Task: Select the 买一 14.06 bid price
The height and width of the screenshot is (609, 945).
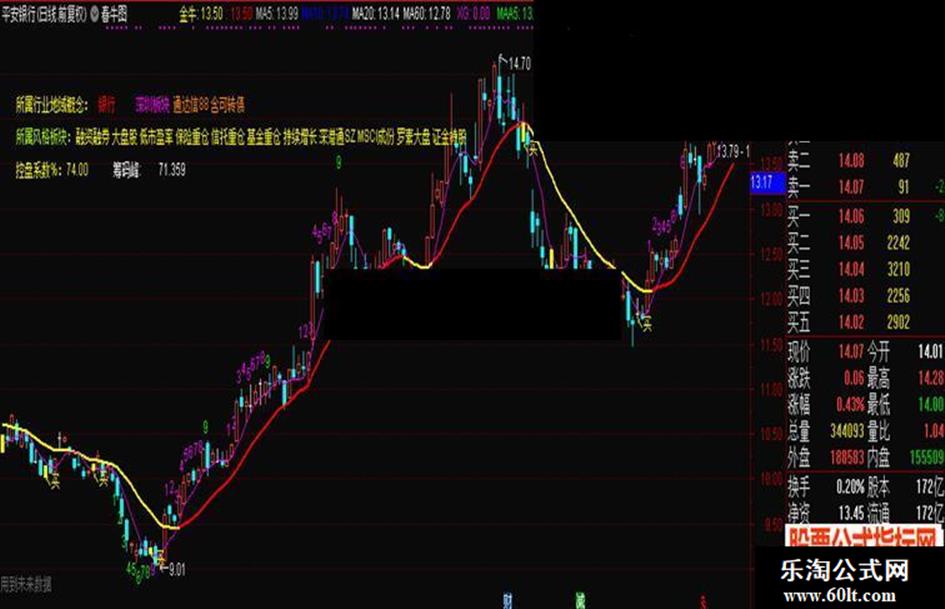Action: 851,216
